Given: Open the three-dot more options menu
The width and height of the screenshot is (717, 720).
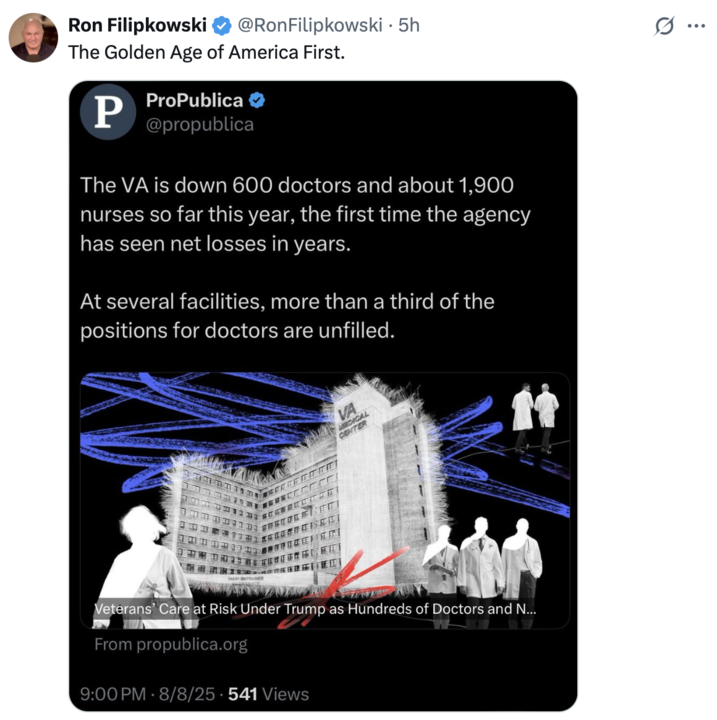Looking at the screenshot, I should [x=695, y=27].
